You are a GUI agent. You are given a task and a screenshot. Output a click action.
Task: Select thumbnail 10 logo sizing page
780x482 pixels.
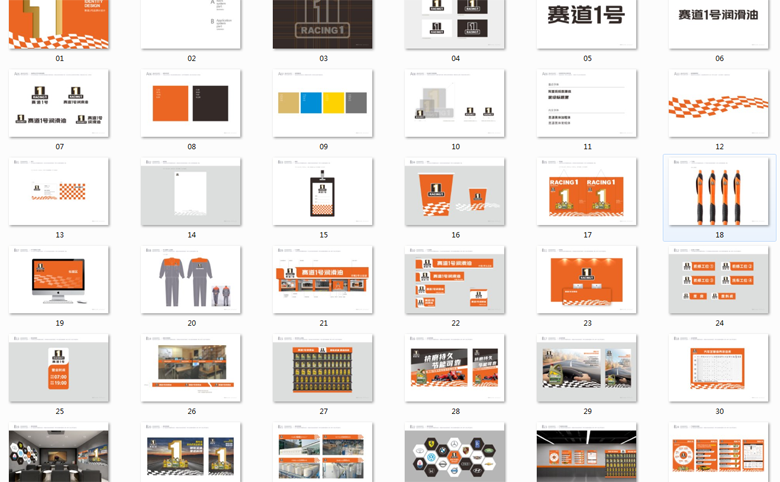[455, 103]
